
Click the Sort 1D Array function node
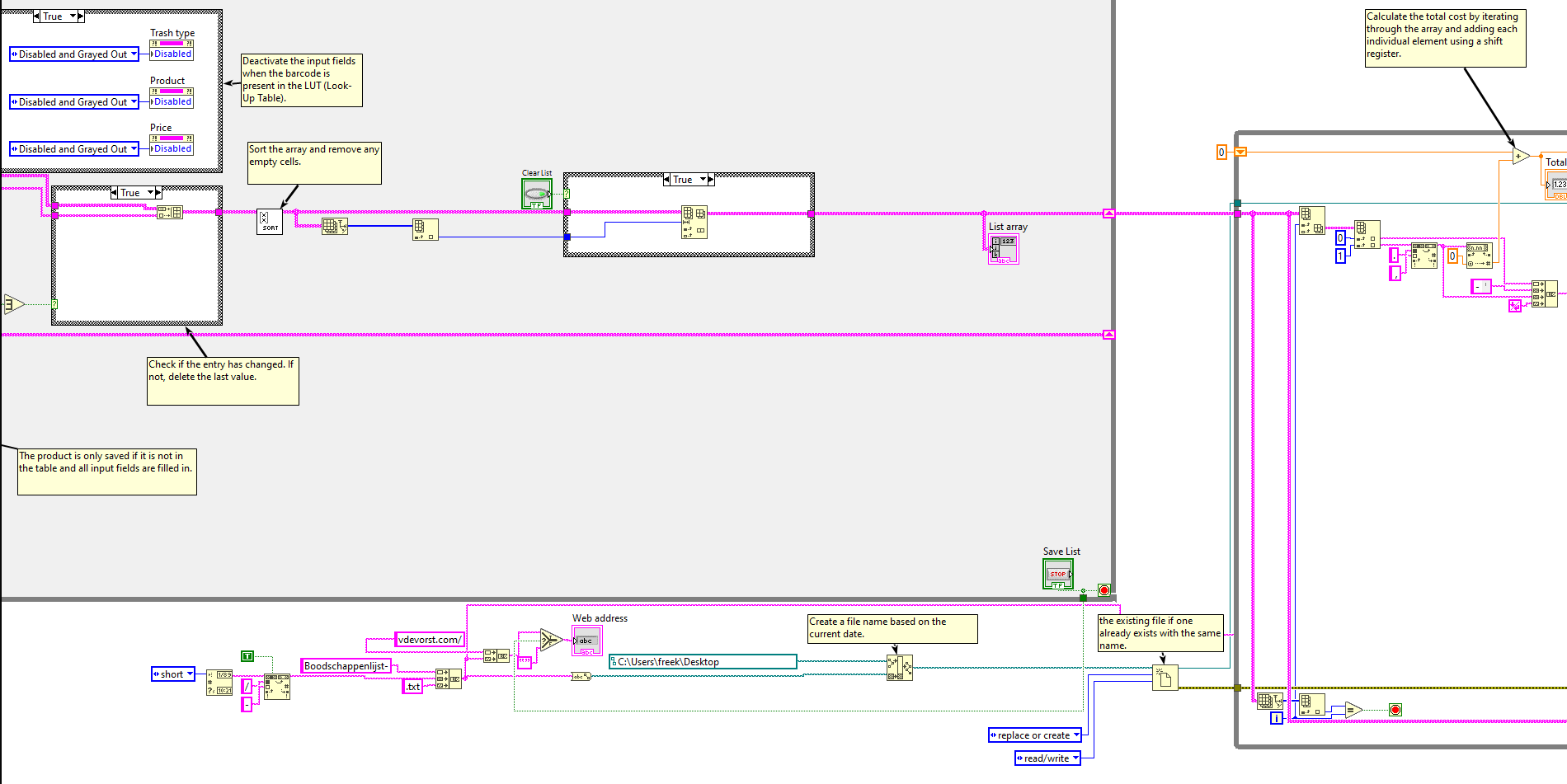tap(269, 222)
